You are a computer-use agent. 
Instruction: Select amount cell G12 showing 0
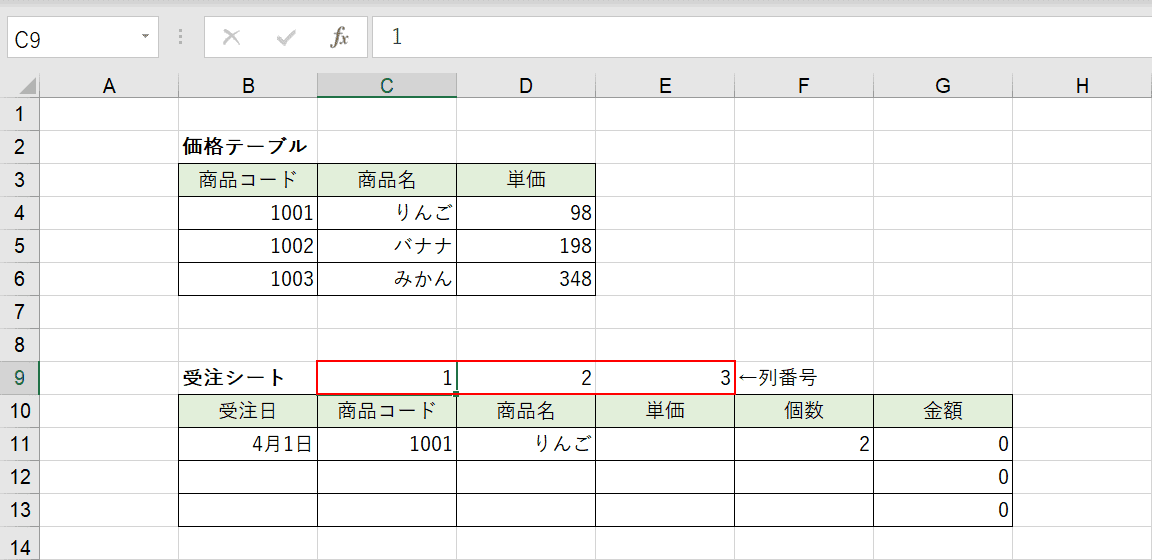[x=943, y=478]
